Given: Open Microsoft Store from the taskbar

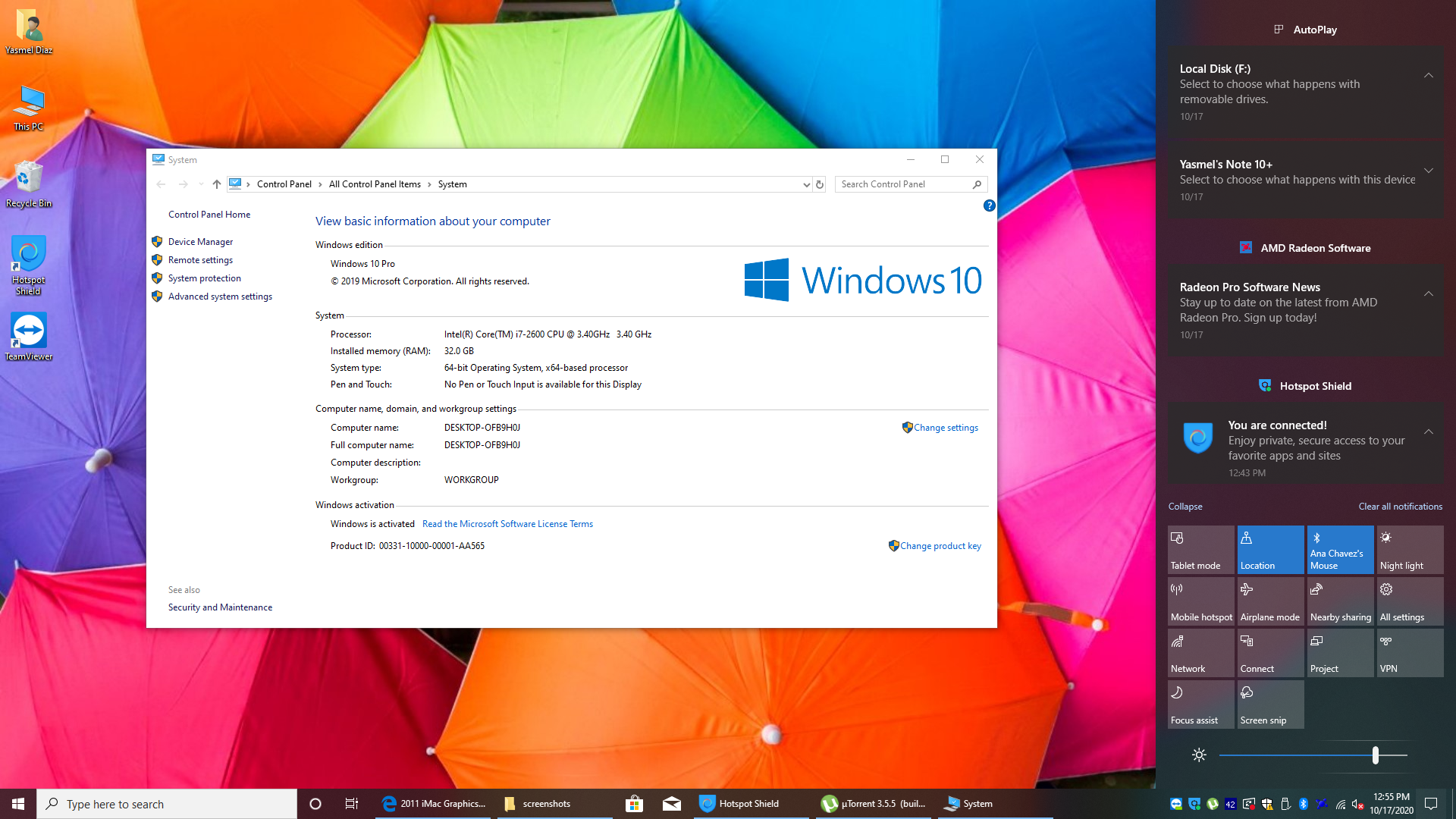Looking at the screenshot, I should tap(634, 804).
